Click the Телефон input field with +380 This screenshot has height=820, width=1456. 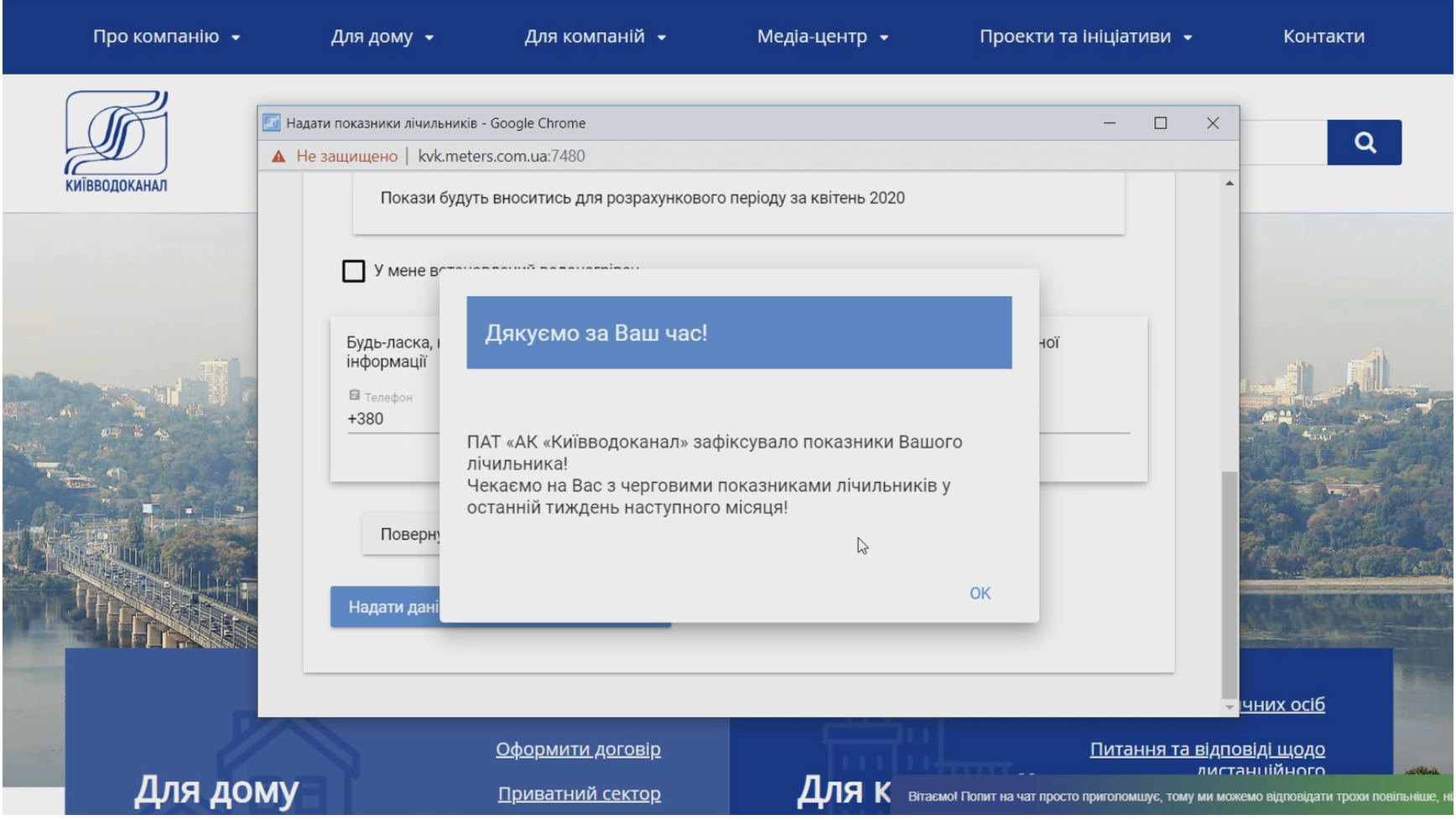pos(393,419)
